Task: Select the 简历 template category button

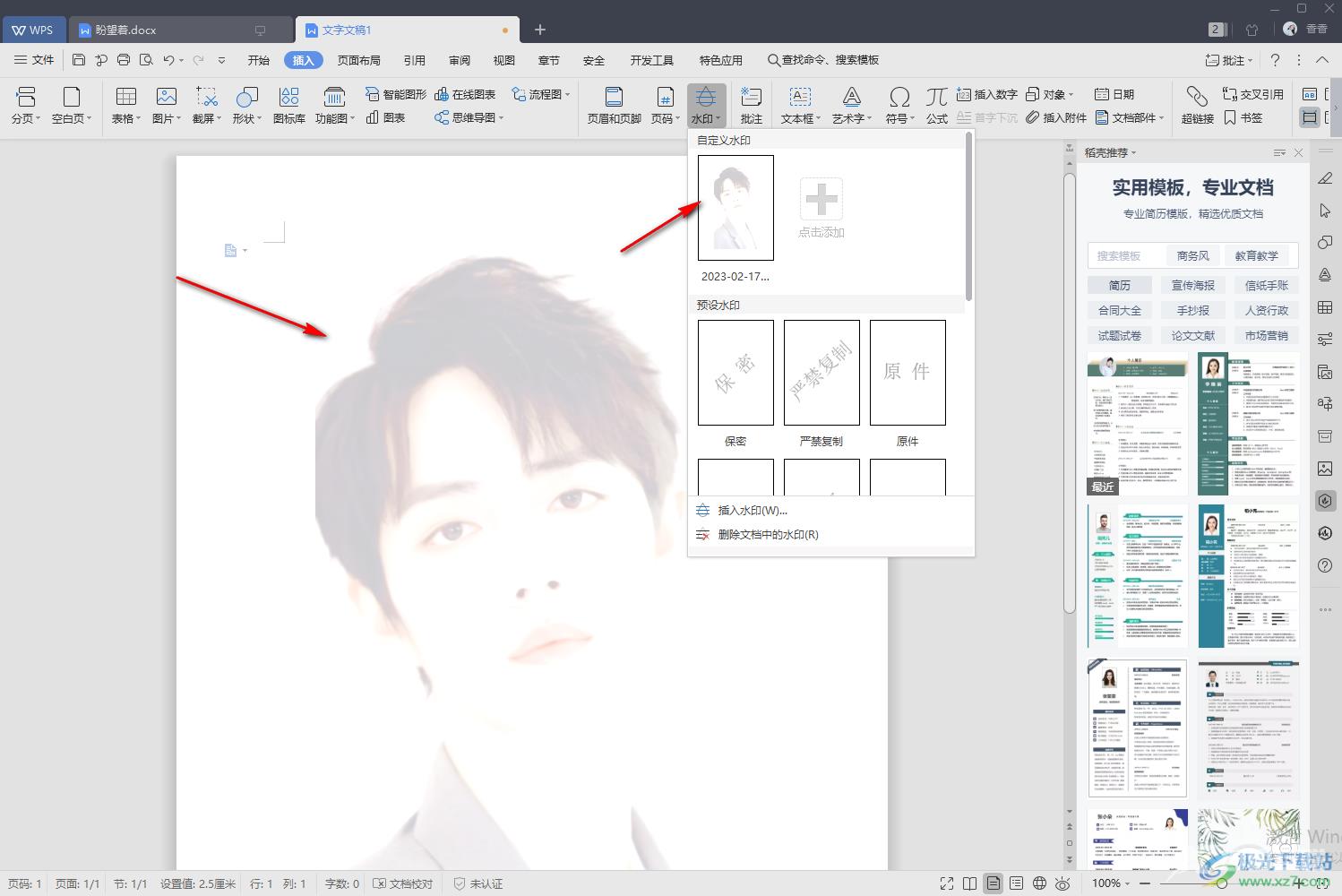Action: click(x=1119, y=285)
